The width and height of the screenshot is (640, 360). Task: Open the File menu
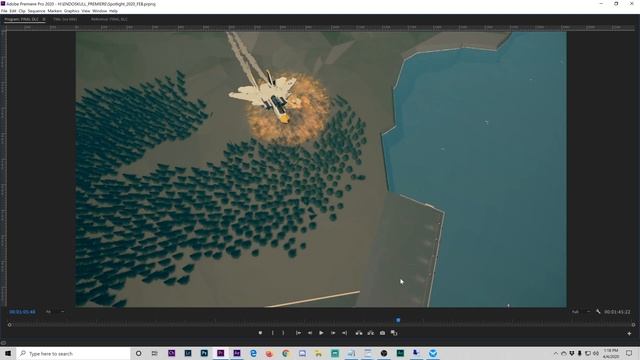click(4, 11)
